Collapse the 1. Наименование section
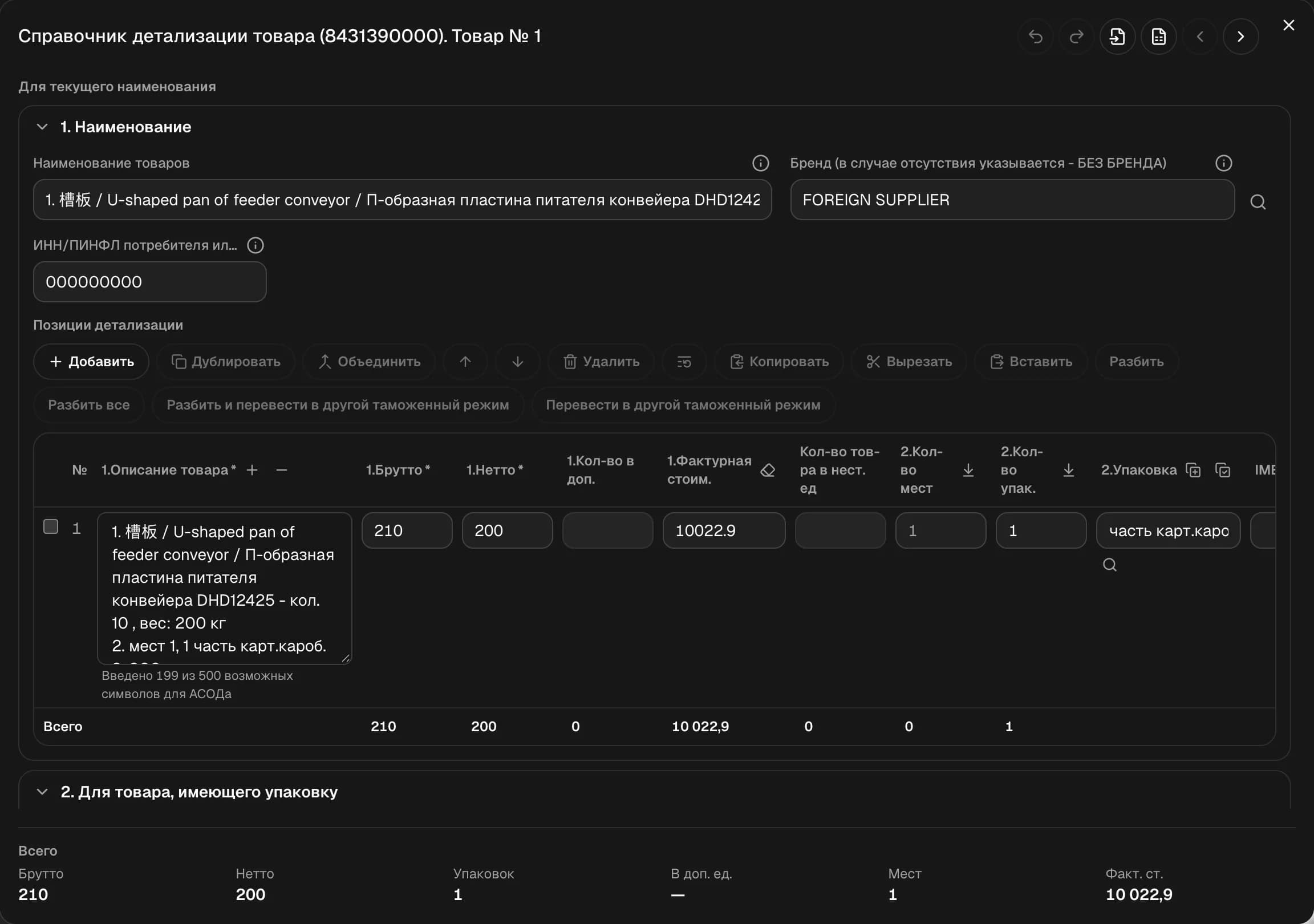Screen dimensions: 1314x924 pos(42,127)
